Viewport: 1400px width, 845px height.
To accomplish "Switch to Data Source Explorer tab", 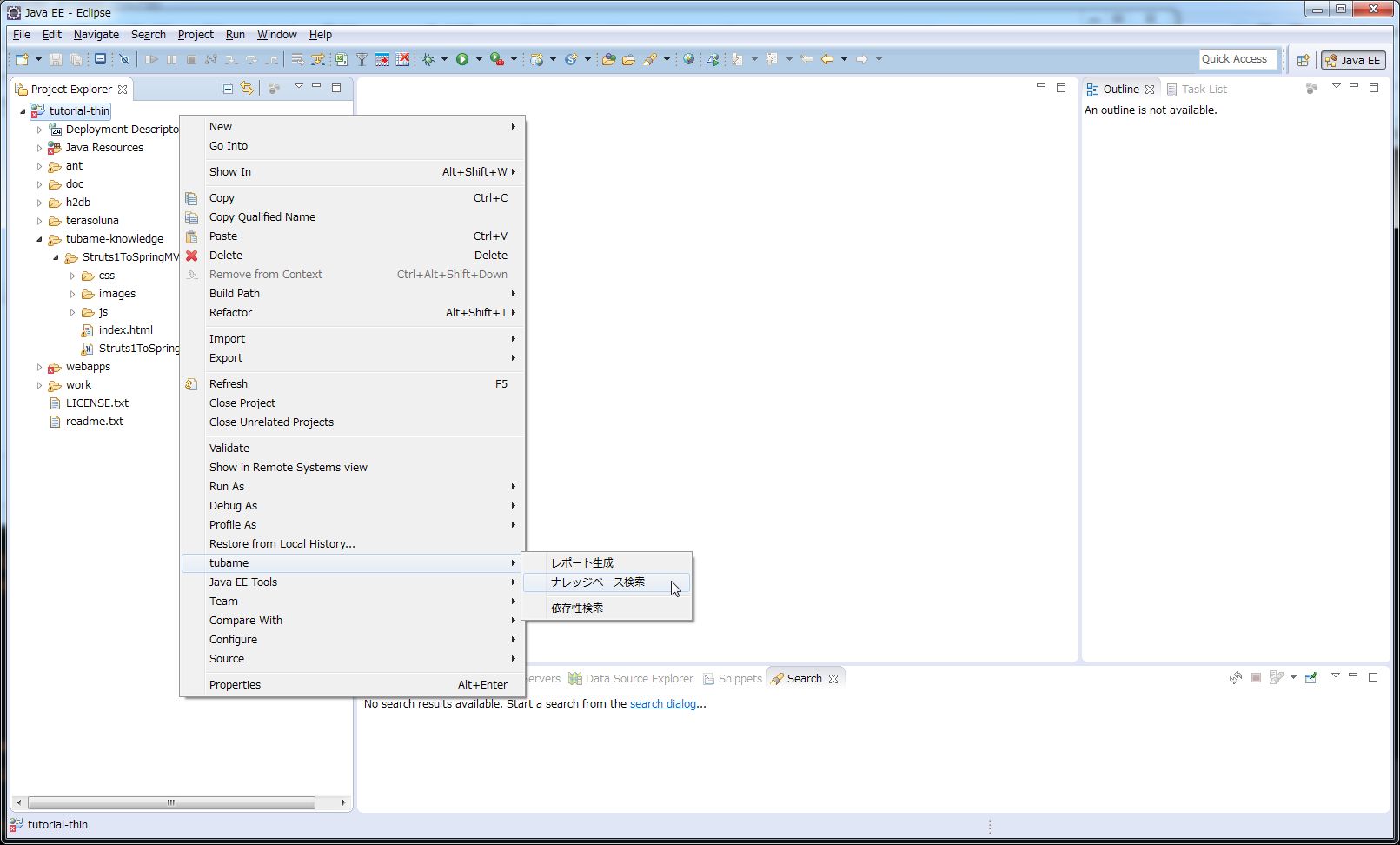I will [631, 679].
